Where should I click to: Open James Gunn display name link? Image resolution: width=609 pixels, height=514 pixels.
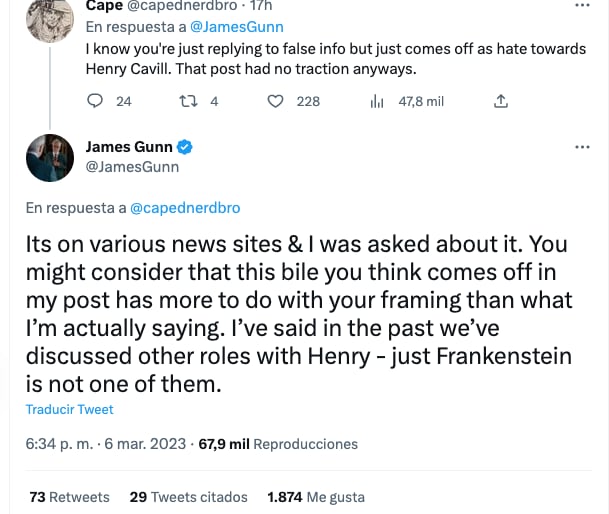[x=129, y=147]
